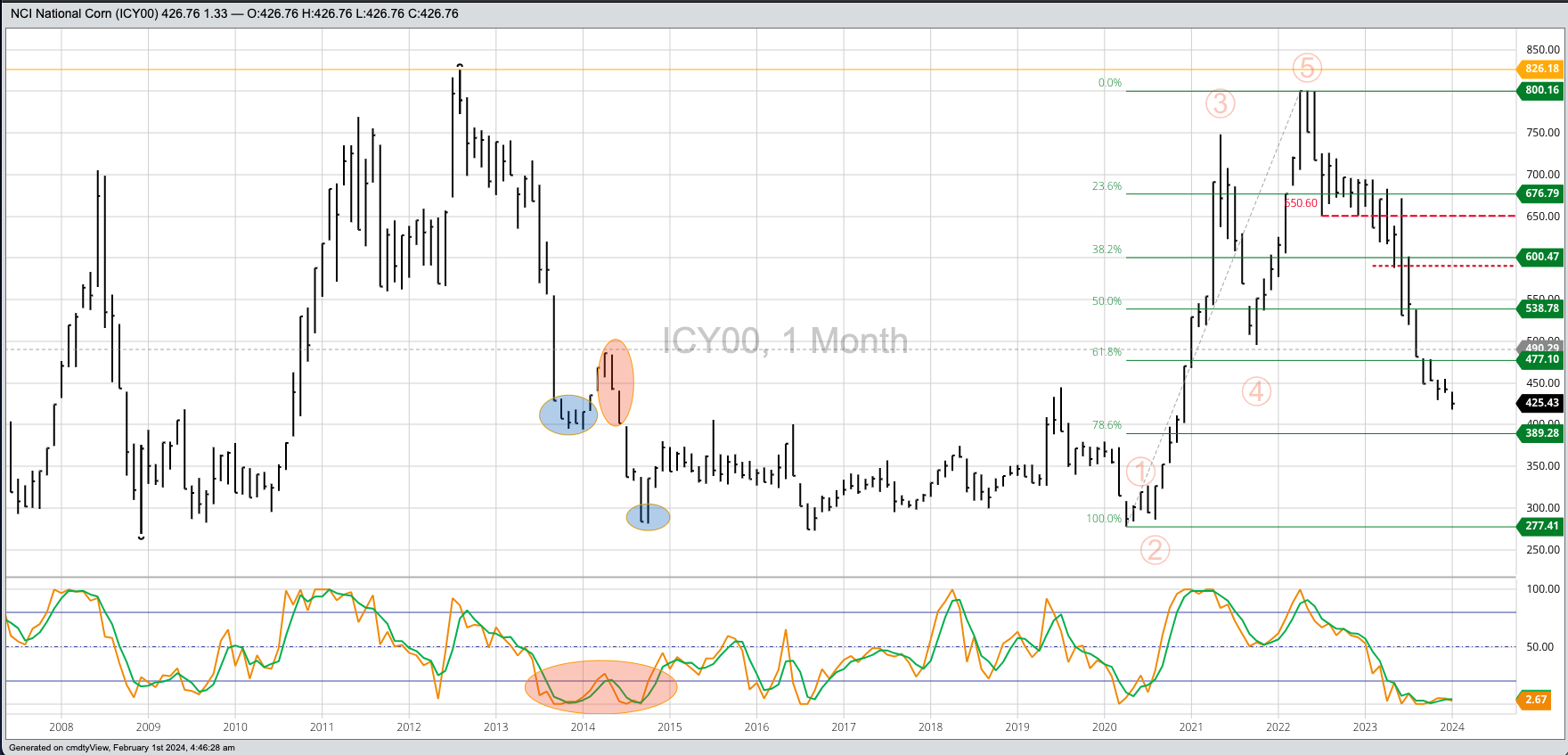Select the circled wave 2 marker

(x=1155, y=550)
